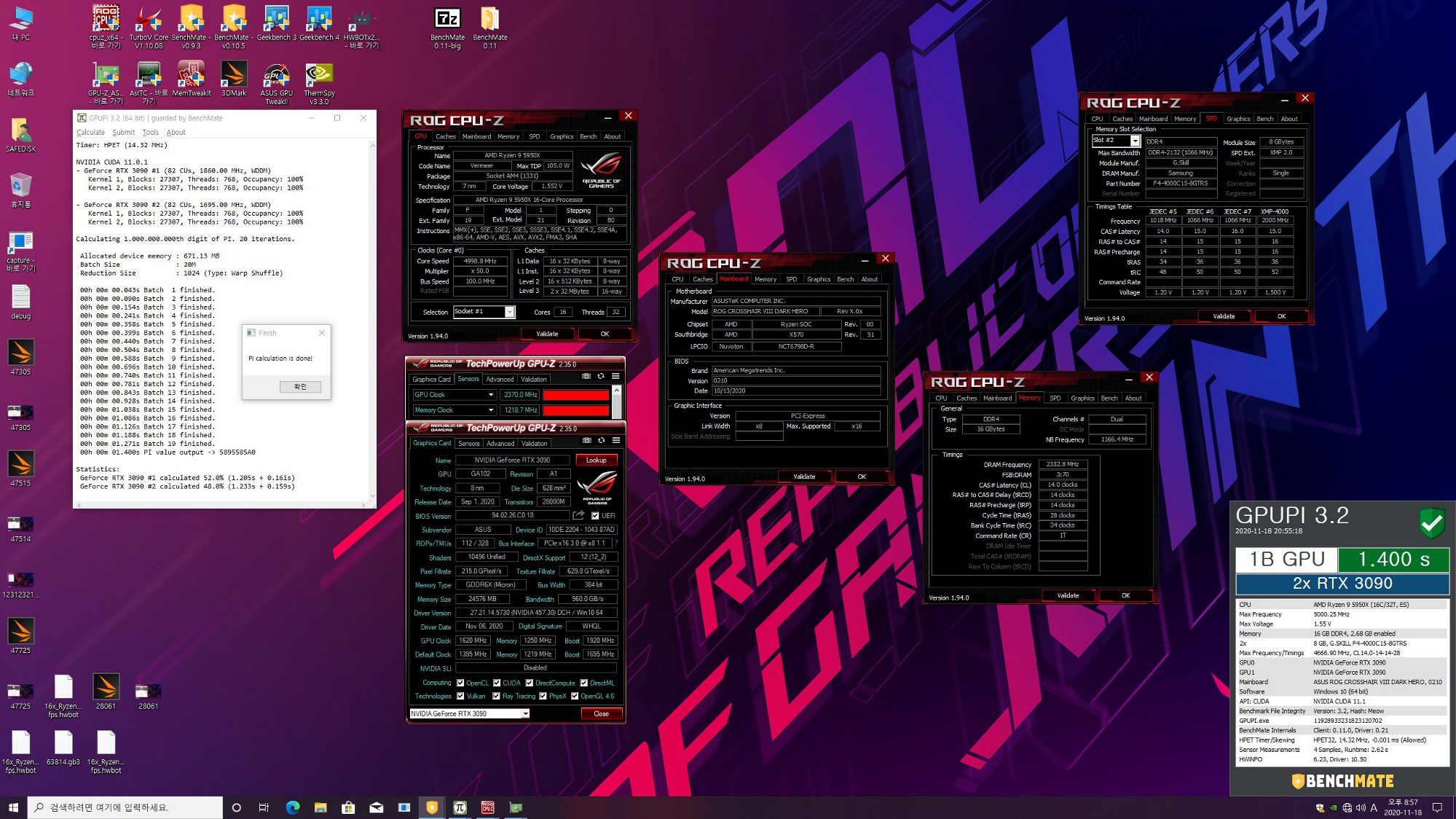Click the ROG CPU-Z icon in taskbar
This screenshot has height=819, width=1456.
pyautogui.click(x=487, y=807)
